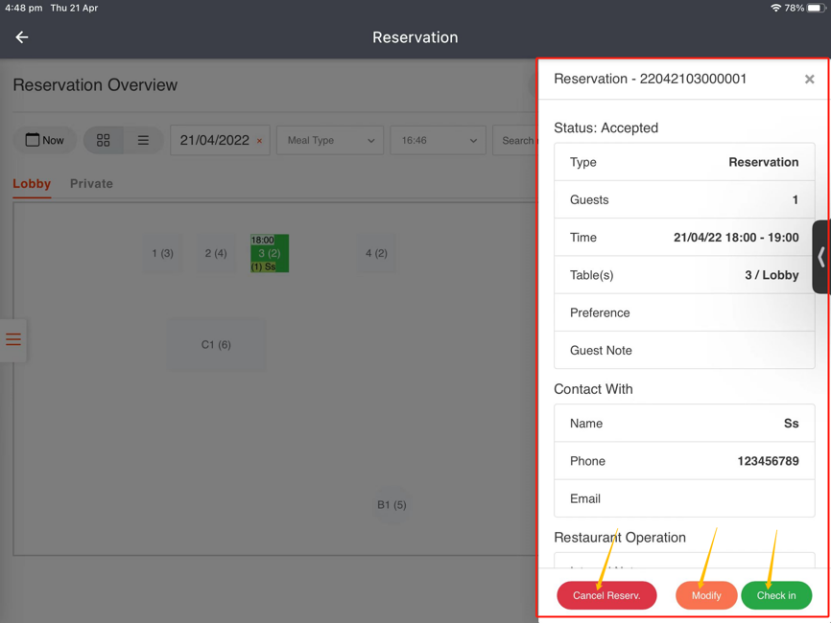The image size is (831, 623).
Task: Select the Lobby tab
Action: click(31, 184)
